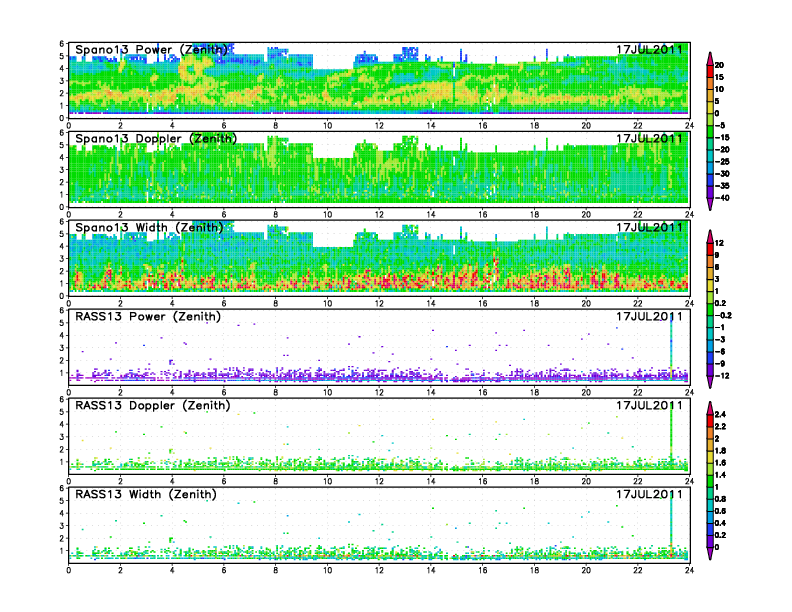The height and width of the screenshot is (612, 792).
Task: Click the '-0.2' label on the middle colorbar
Action: [723, 316]
